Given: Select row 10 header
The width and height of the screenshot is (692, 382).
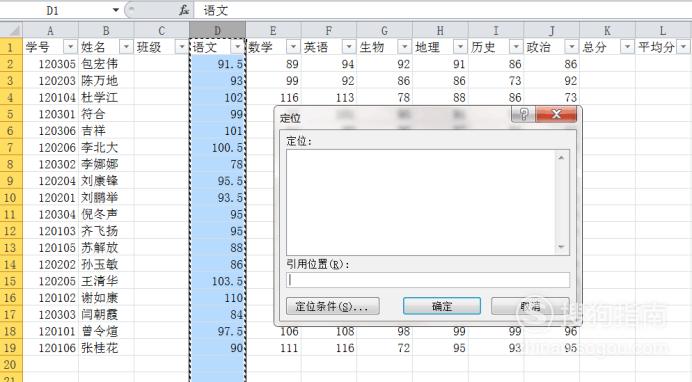Looking at the screenshot, I should point(11,197).
